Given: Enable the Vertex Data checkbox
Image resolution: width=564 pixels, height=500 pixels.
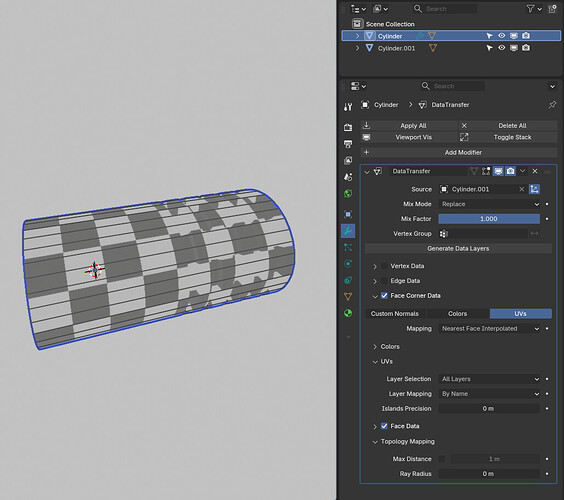Looking at the screenshot, I should [x=384, y=266].
